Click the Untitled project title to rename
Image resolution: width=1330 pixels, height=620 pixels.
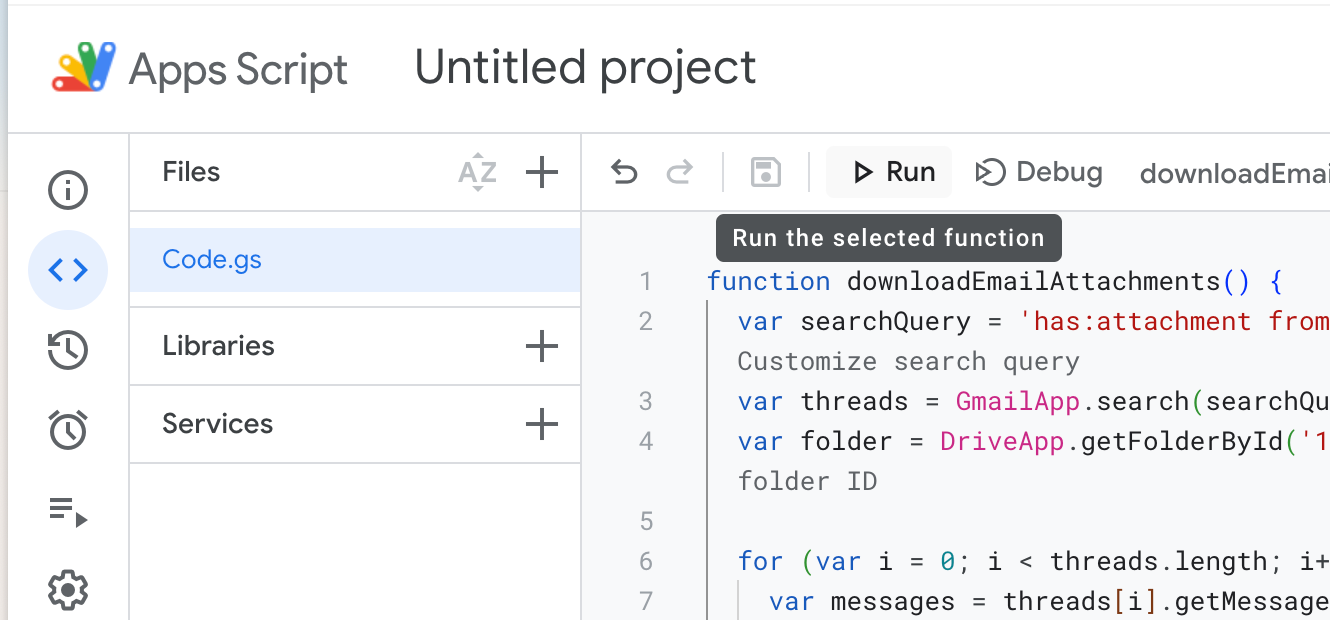585,68
